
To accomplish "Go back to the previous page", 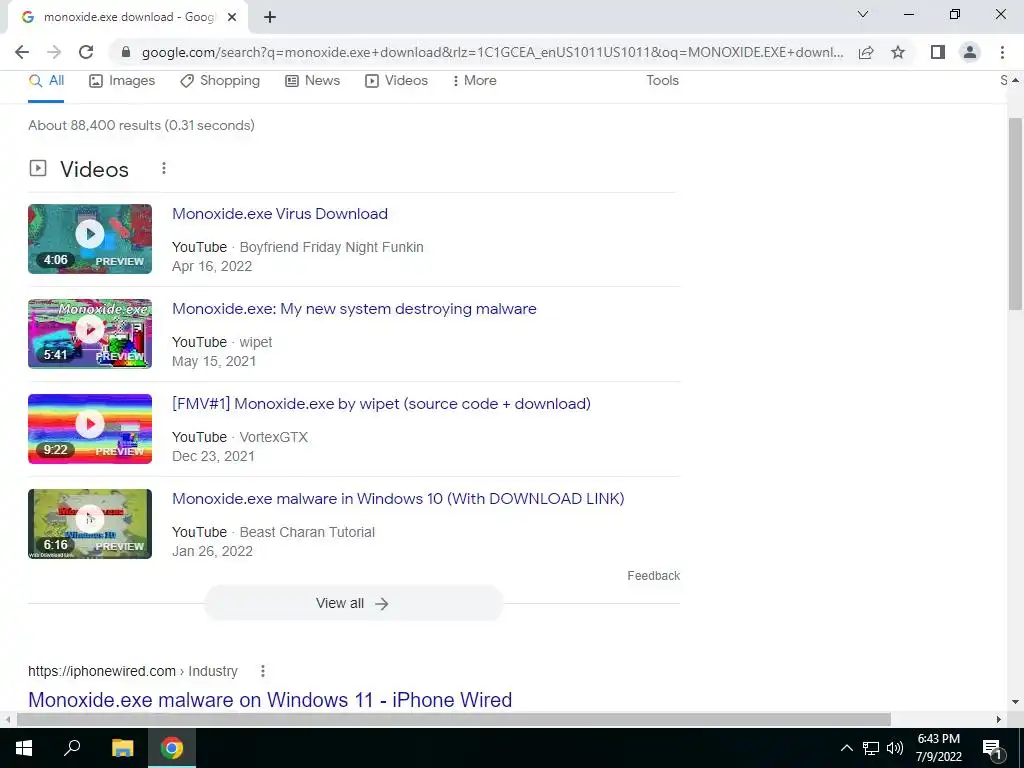I will click(x=22, y=52).
